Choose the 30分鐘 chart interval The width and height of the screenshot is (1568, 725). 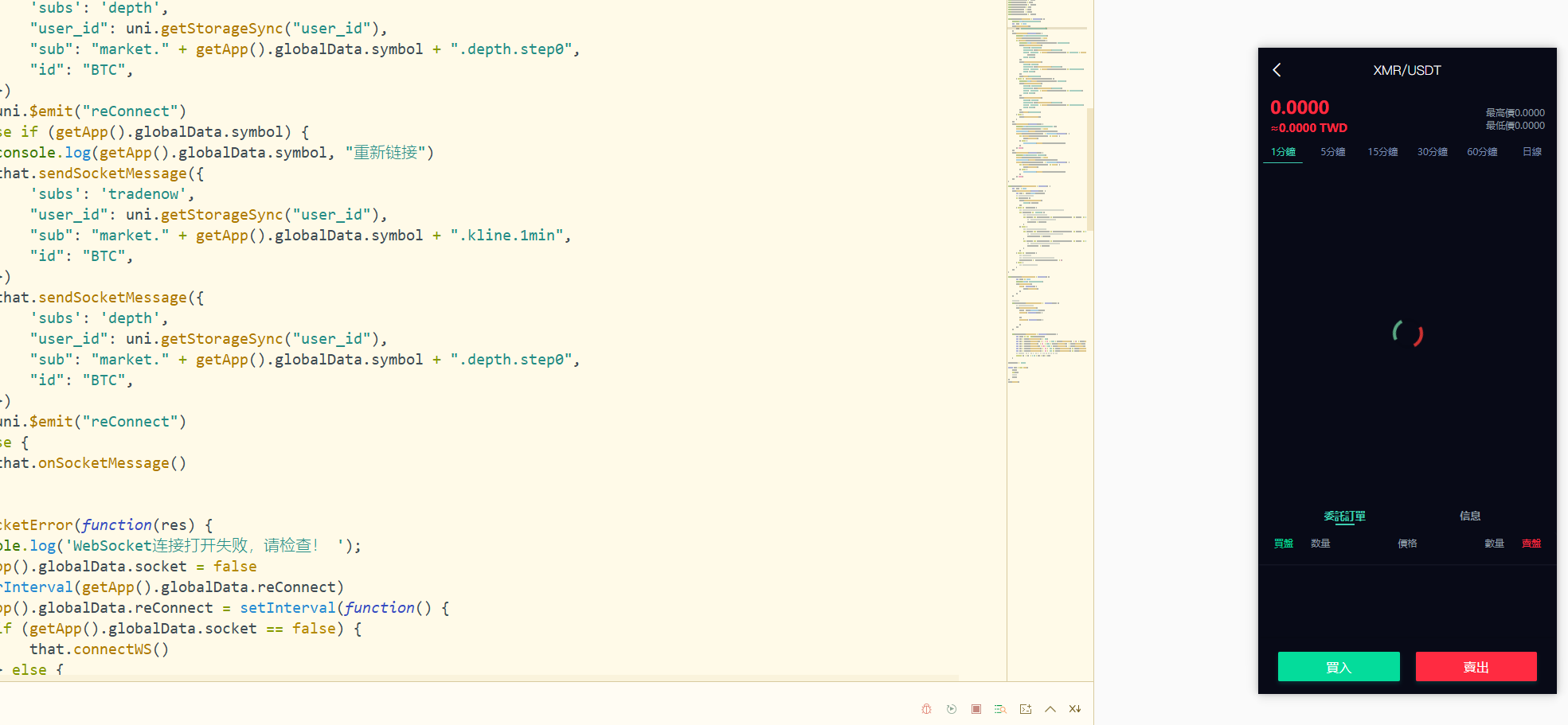[x=1432, y=152]
